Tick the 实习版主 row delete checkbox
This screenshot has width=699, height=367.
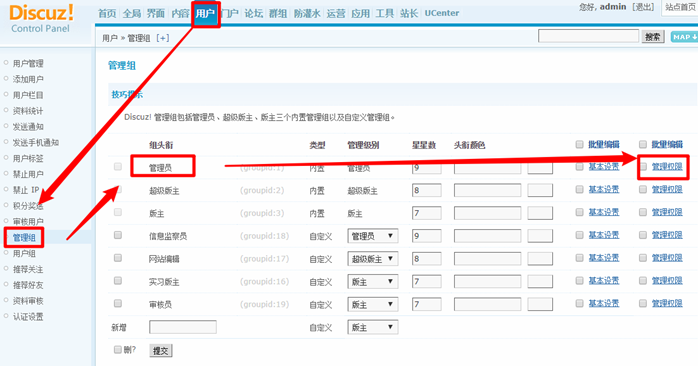coord(118,280)
